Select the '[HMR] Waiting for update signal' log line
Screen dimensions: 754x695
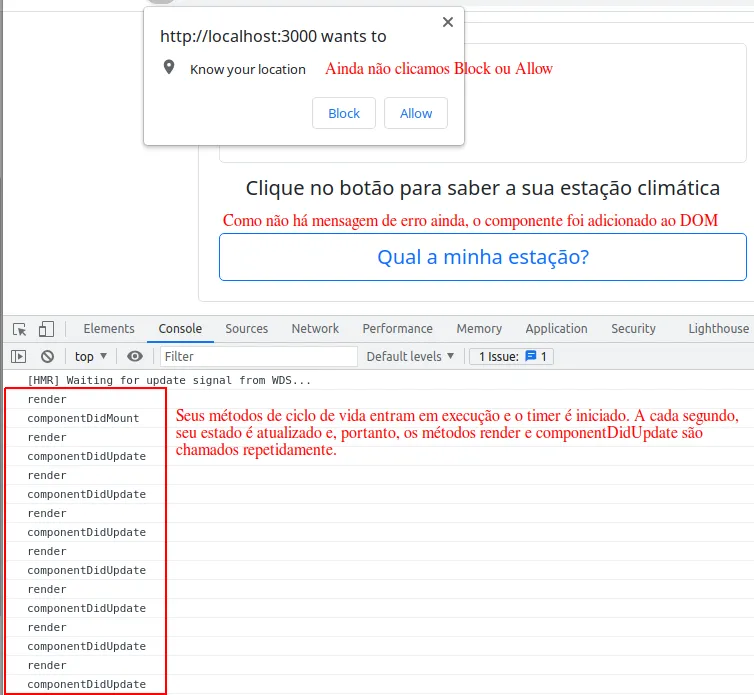(x=169, y=380)
